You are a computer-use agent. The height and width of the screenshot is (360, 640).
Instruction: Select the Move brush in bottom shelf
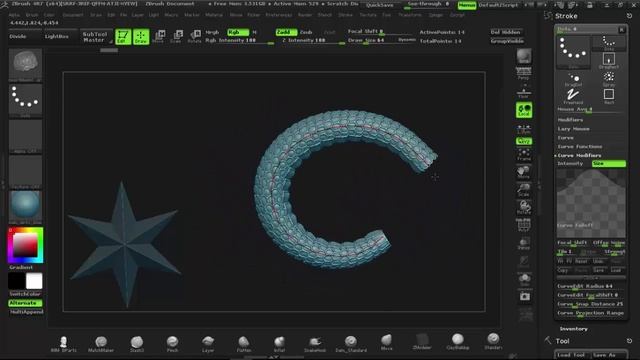387,342
